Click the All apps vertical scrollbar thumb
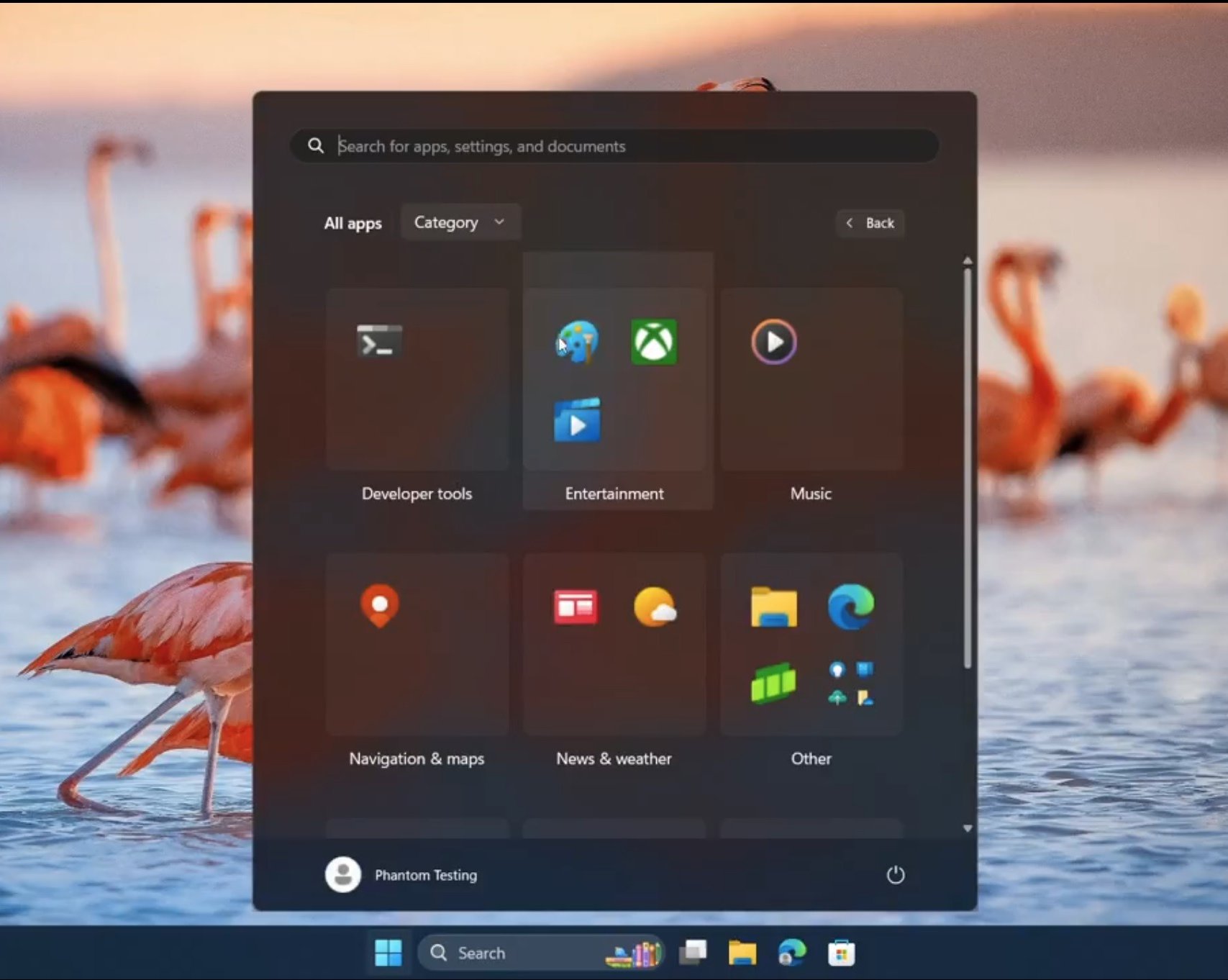This screenshot has width=1228, height=980. click(x=968, y=468)
